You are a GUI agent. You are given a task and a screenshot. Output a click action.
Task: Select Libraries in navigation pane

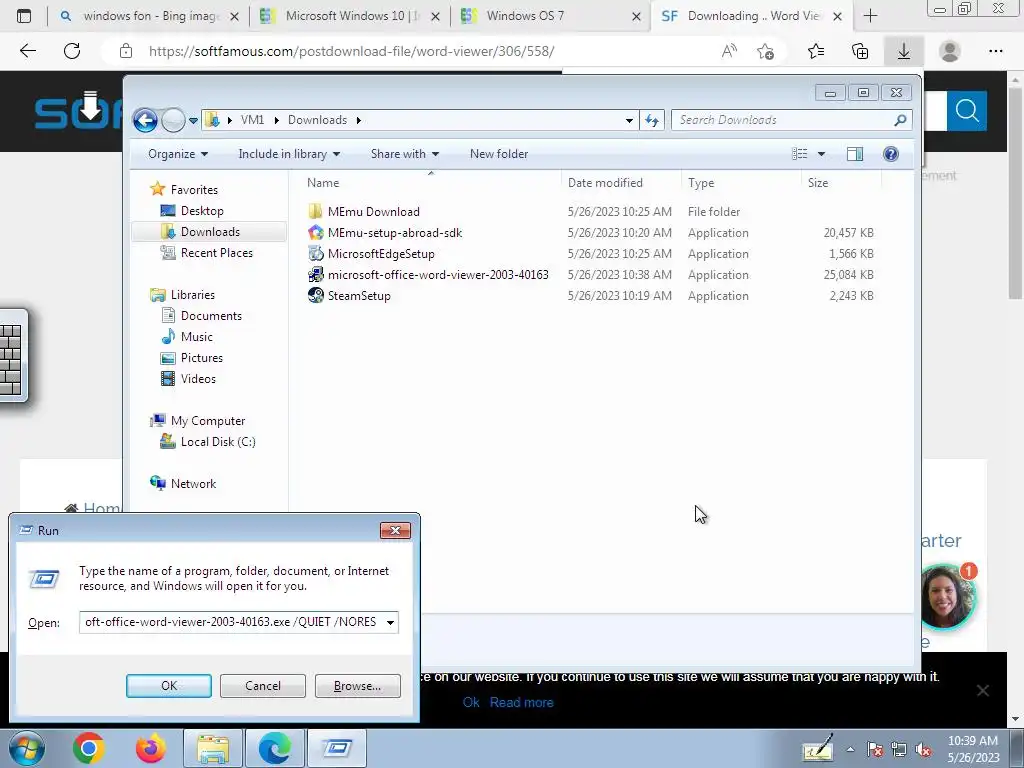193,295
